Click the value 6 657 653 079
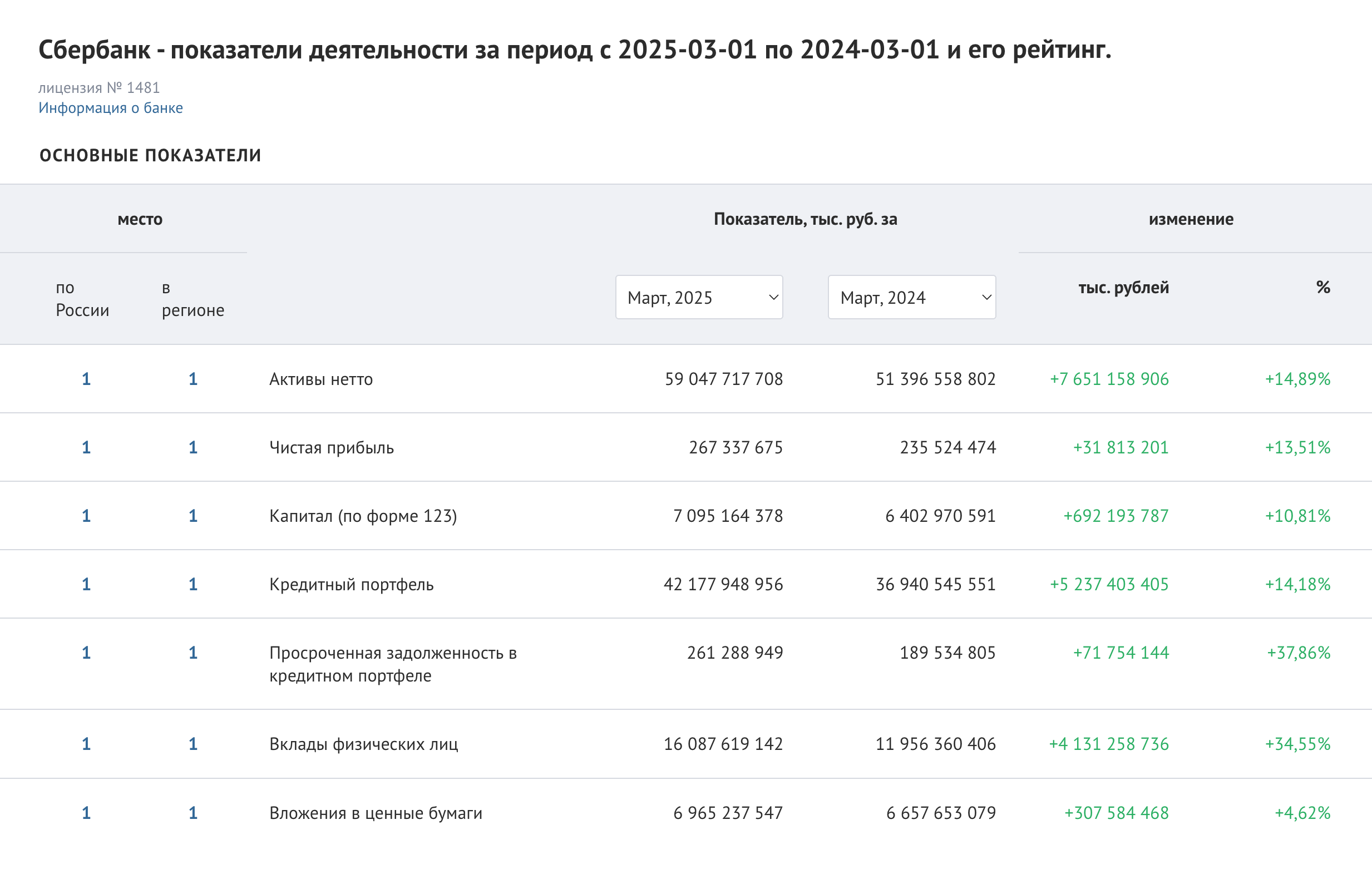Screen dimensions: 1372x879 941,813
